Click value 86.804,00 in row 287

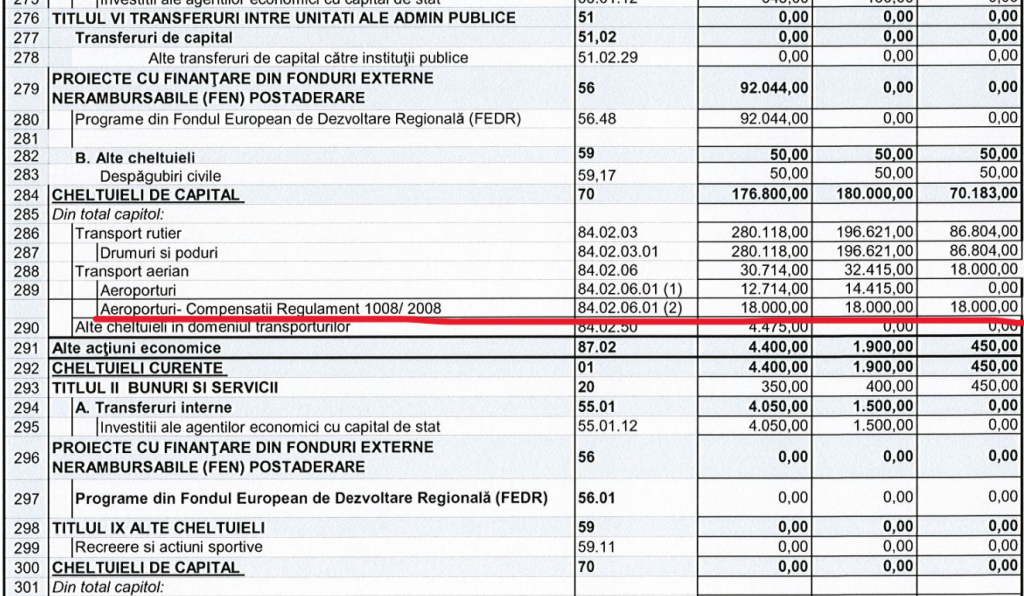click(x=984, y=251)
